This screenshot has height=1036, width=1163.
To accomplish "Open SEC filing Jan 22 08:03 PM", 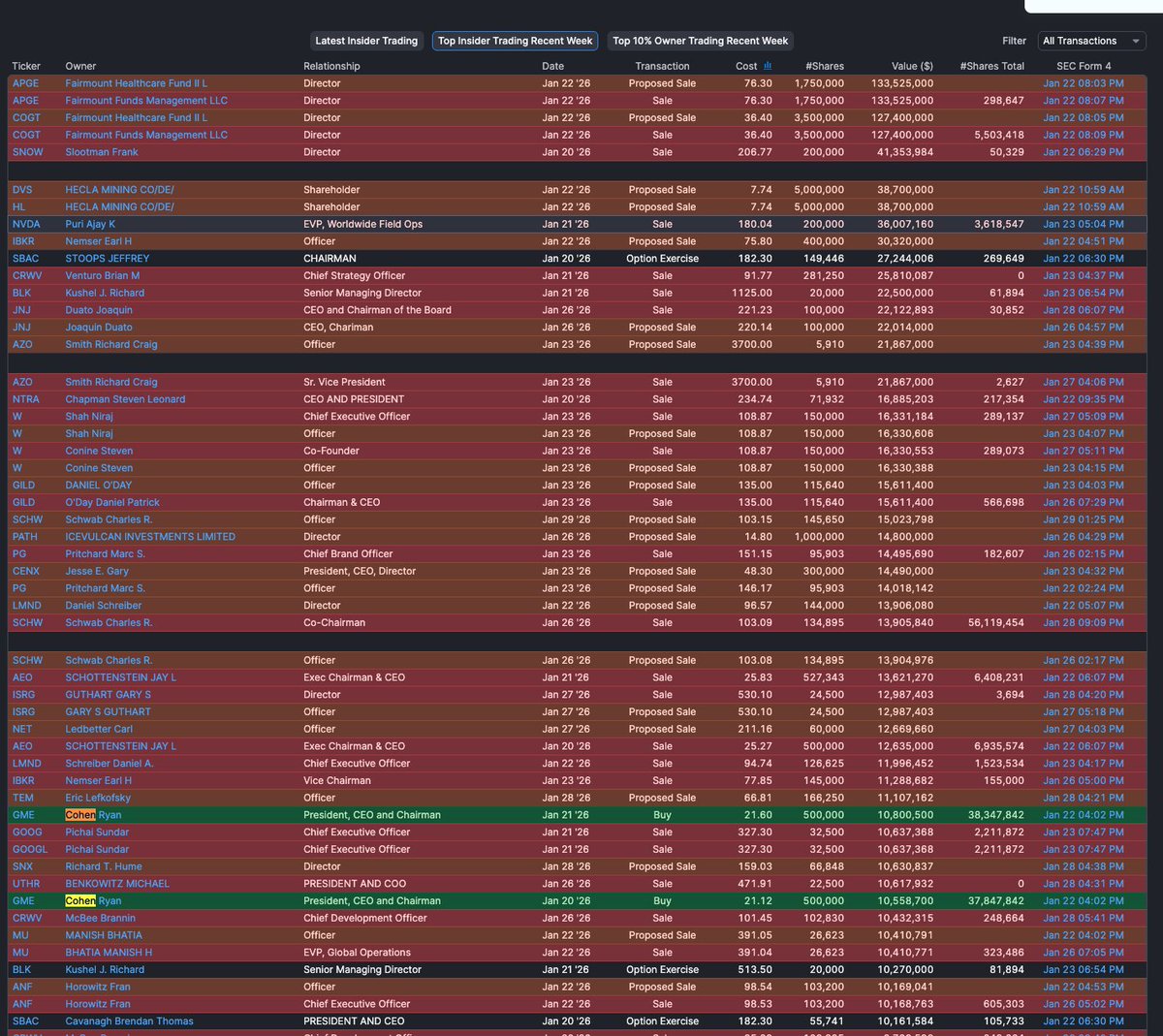I will click(x=1084, y=83).
